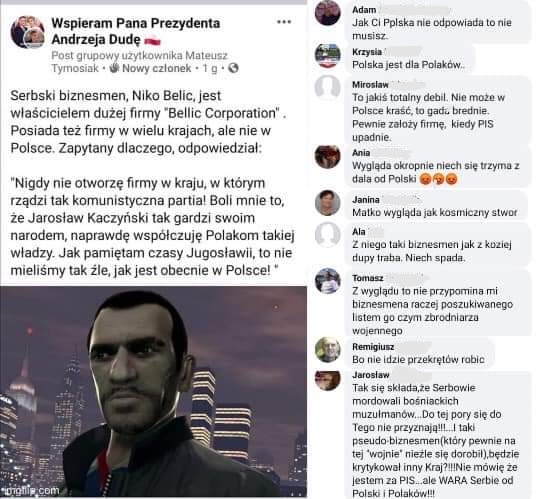The image size is (539, 499).
Task: Open Janina's profile avatar
Action: click(328, 203)
